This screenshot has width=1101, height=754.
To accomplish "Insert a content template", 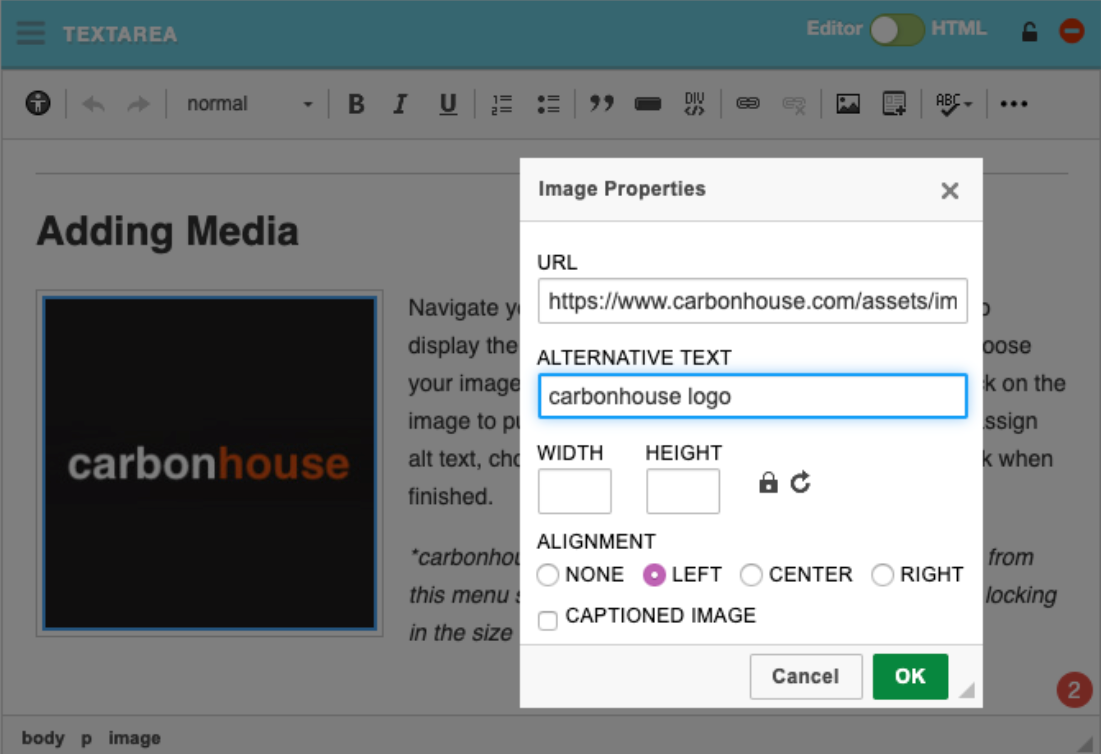I will [894, 104].
